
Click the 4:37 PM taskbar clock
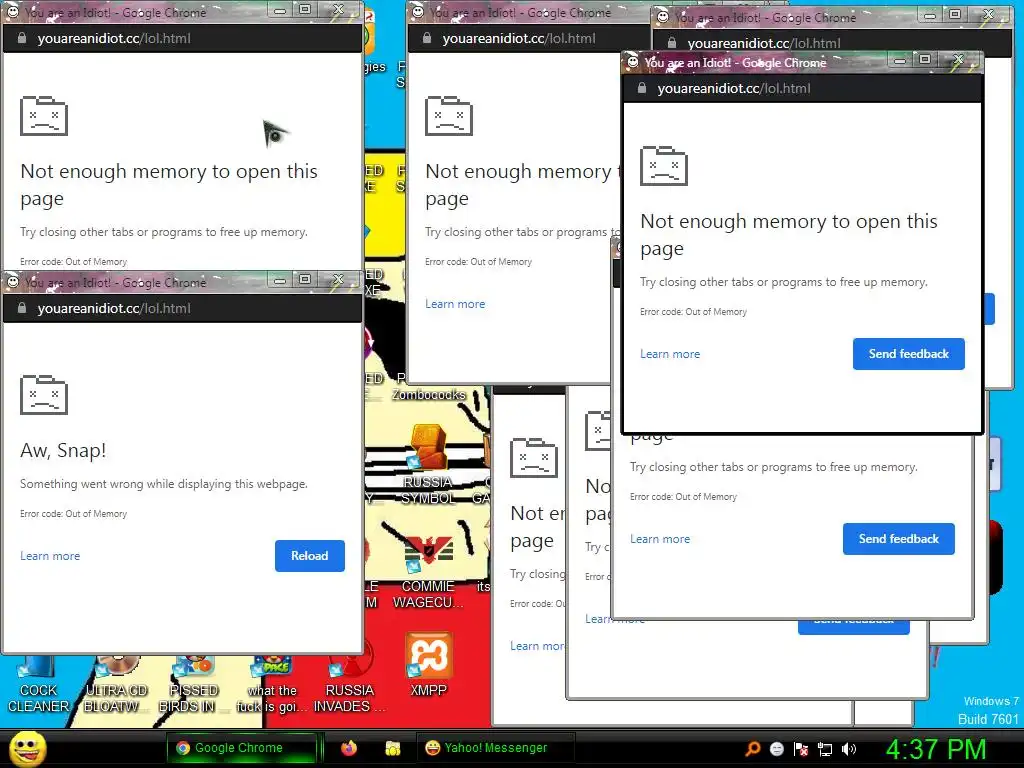936,749
